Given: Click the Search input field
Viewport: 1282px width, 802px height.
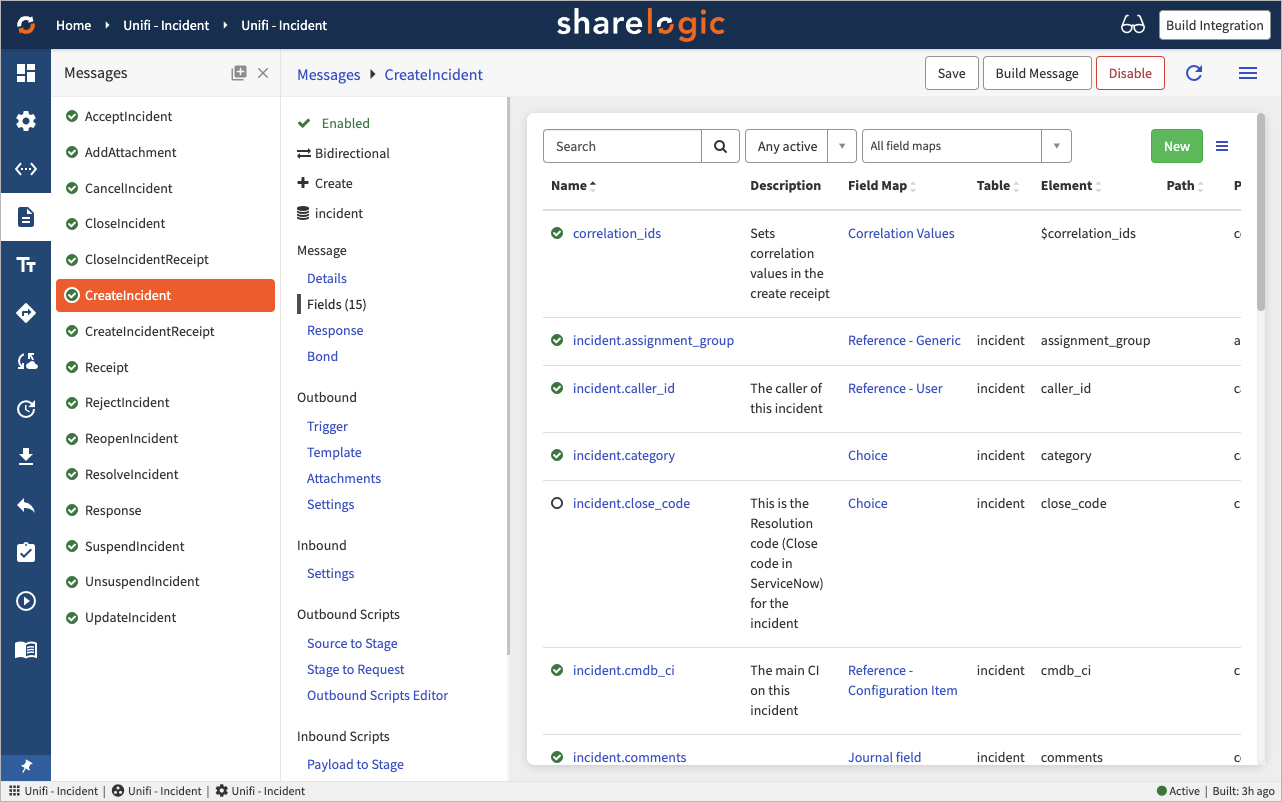Looking at the screenshot, I should tap(622, 146).
